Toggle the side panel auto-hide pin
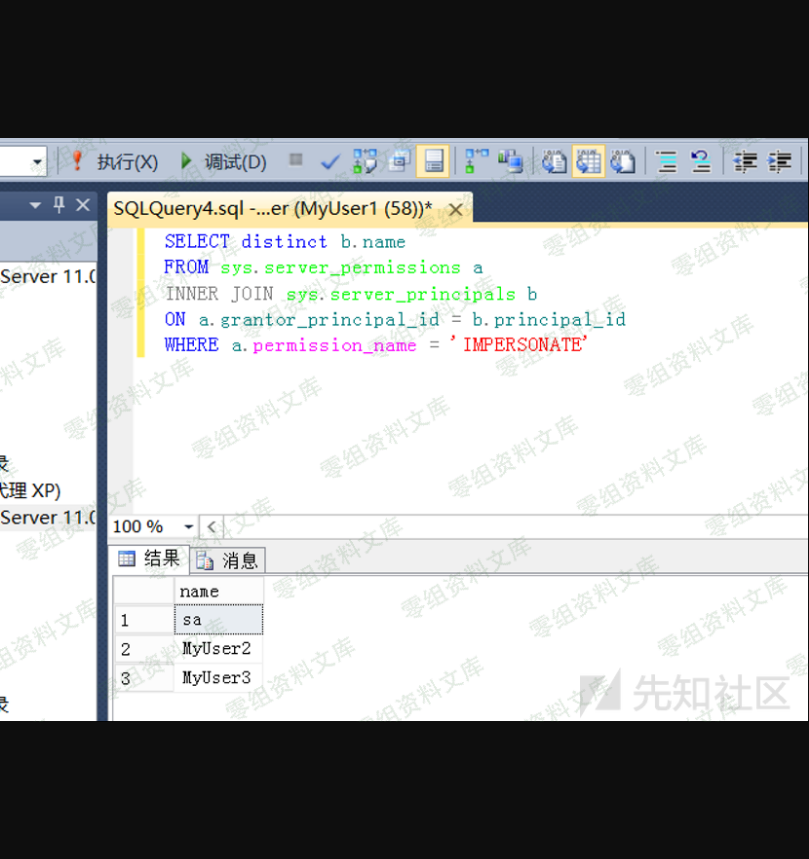This screenshot has width=809, height=859. click(x=59, y=205)
